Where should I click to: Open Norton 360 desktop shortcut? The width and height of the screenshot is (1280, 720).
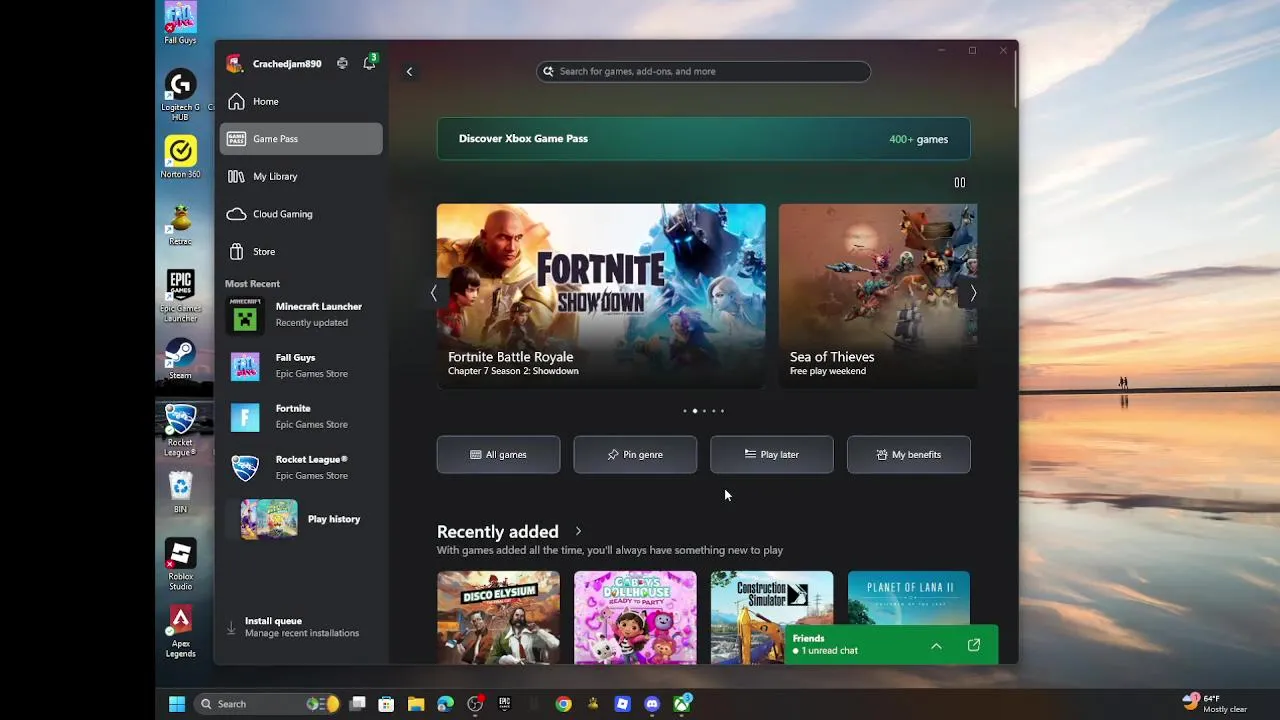[180, 157]
